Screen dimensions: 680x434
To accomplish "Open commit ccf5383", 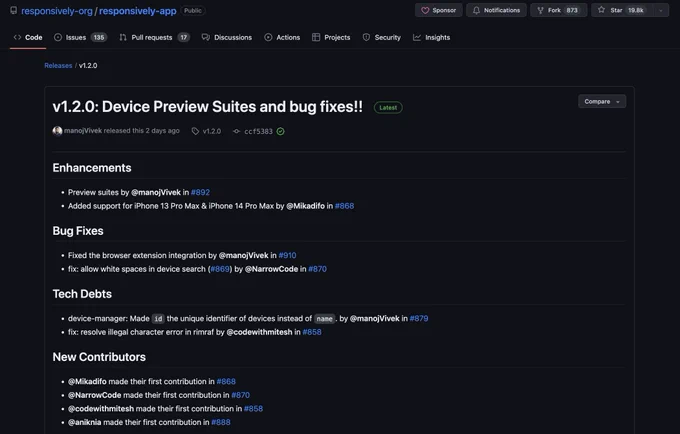I will coord(258,131).
